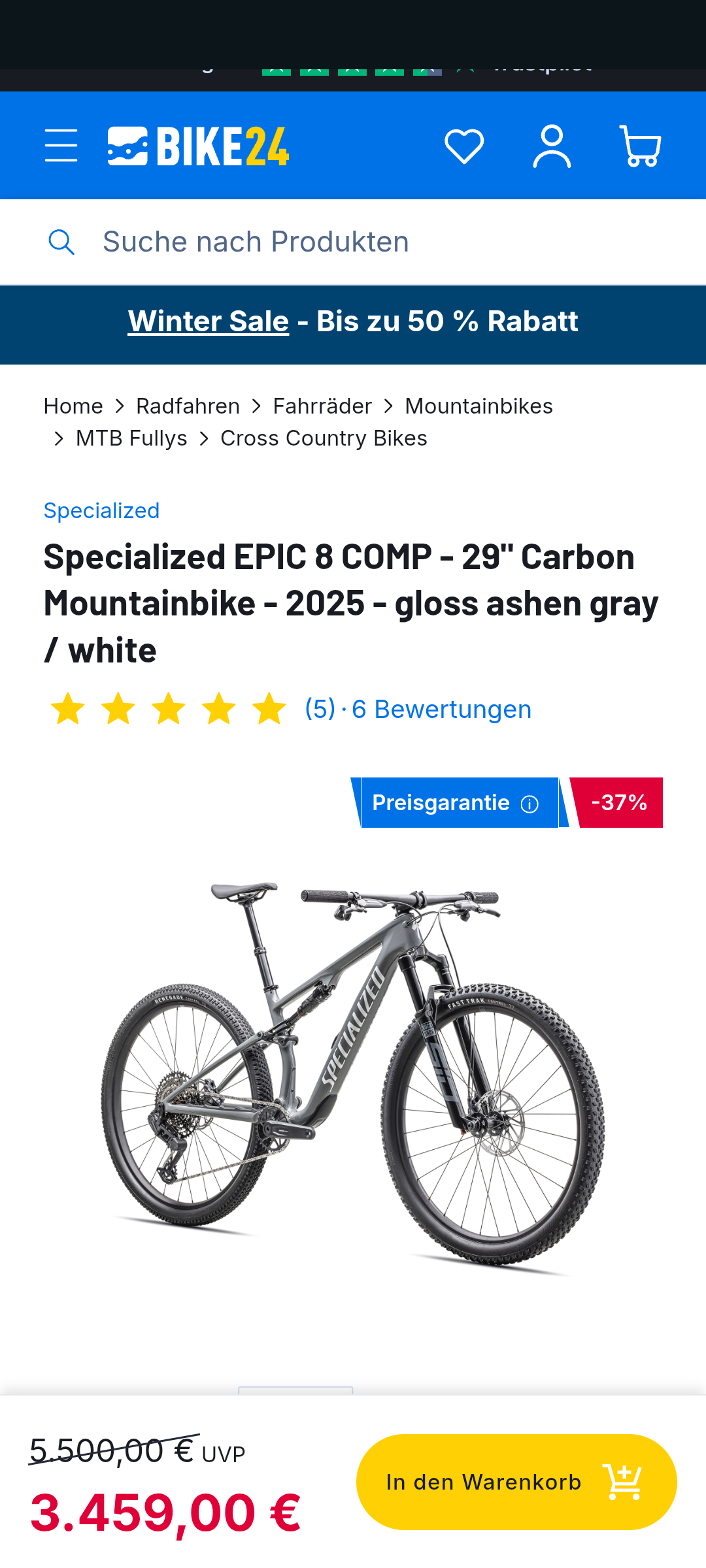
Task: Click the five-star rating stars
Action: point(169,710)
